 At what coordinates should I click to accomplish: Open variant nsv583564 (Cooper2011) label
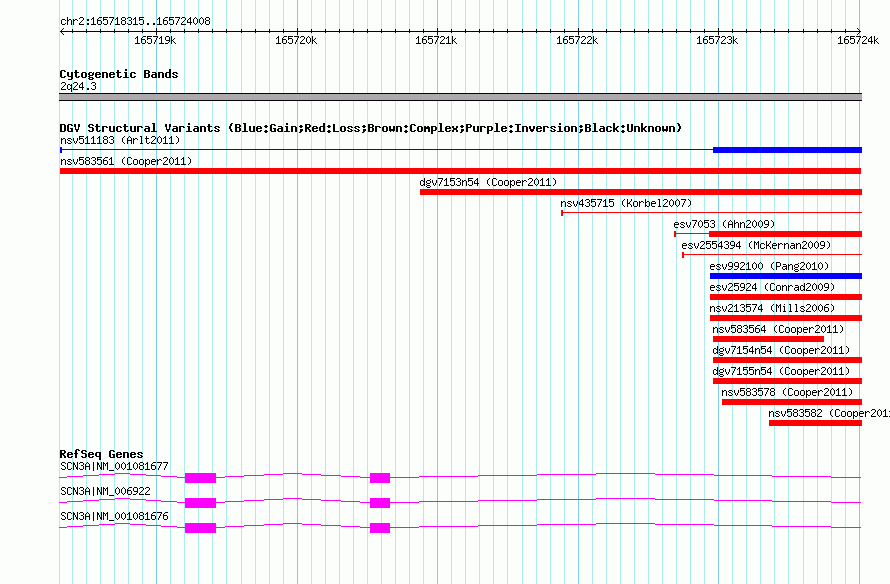778,329
